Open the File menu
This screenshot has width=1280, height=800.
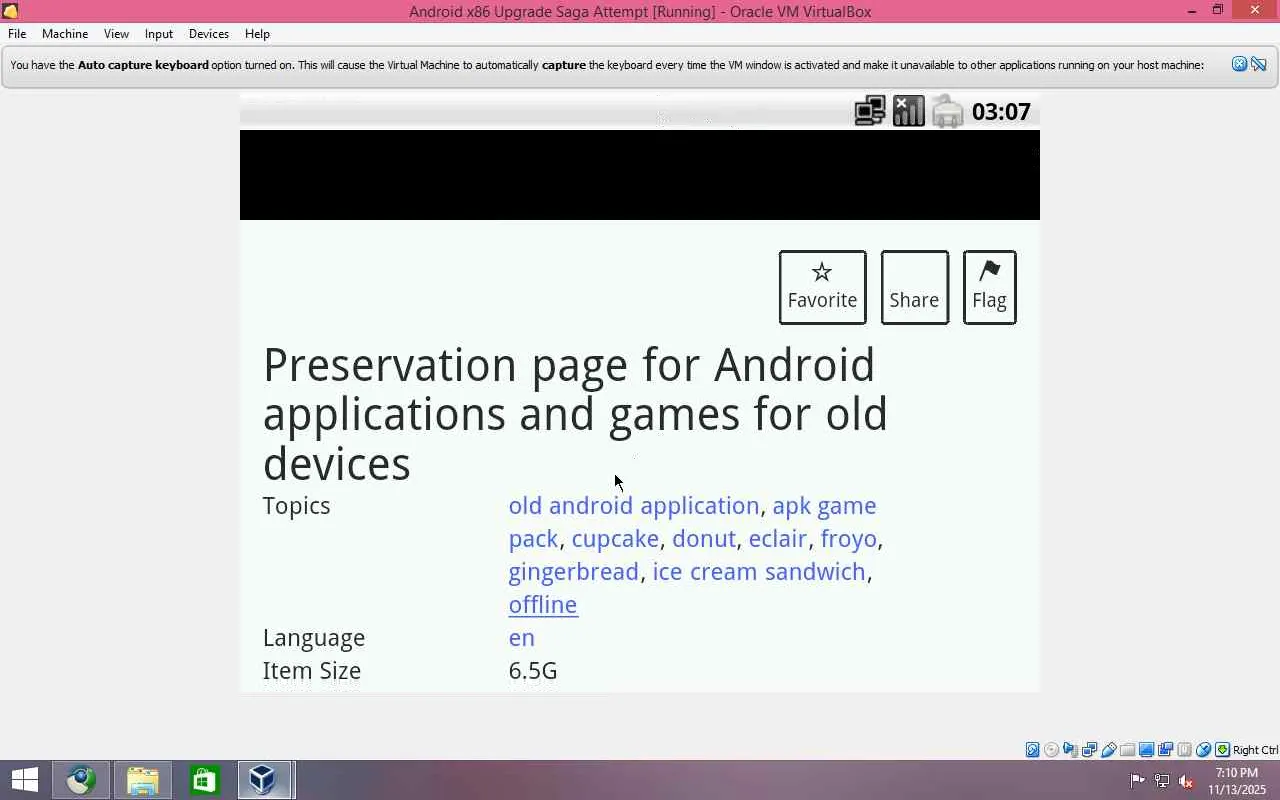tap(17, 33)
